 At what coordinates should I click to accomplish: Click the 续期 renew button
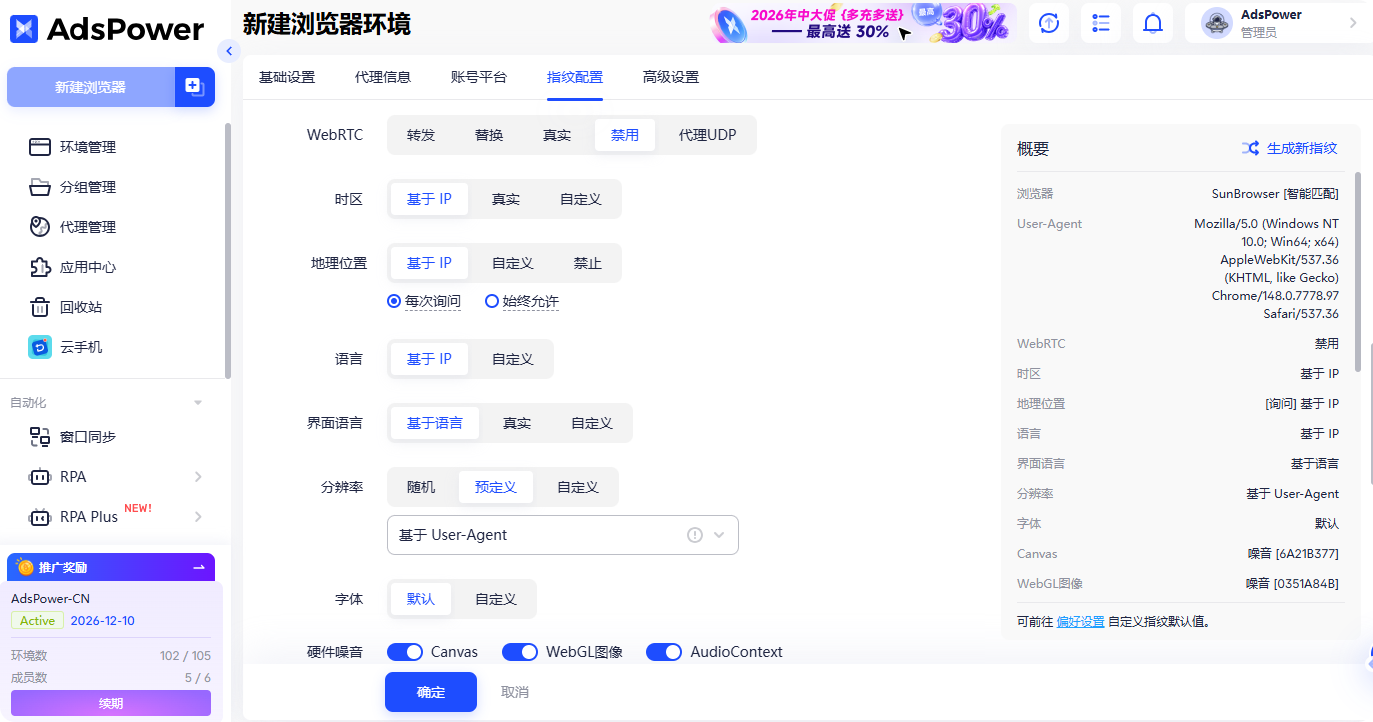click(x=111, y=703)
